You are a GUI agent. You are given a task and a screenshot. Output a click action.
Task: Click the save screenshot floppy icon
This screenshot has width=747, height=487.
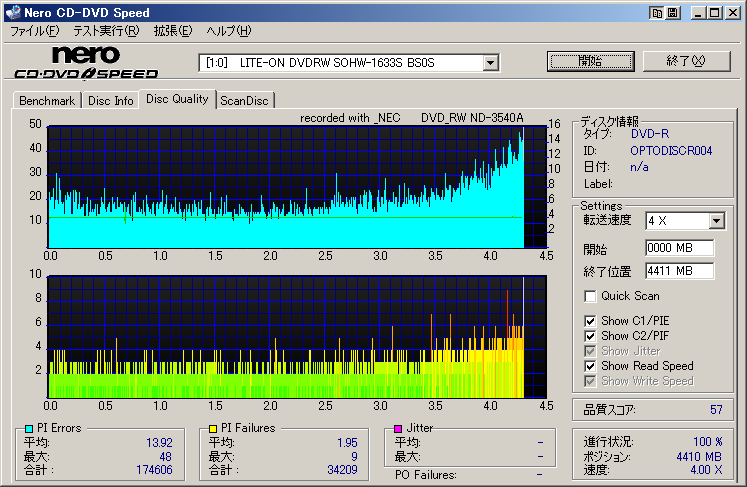click(x=672, y=13)
